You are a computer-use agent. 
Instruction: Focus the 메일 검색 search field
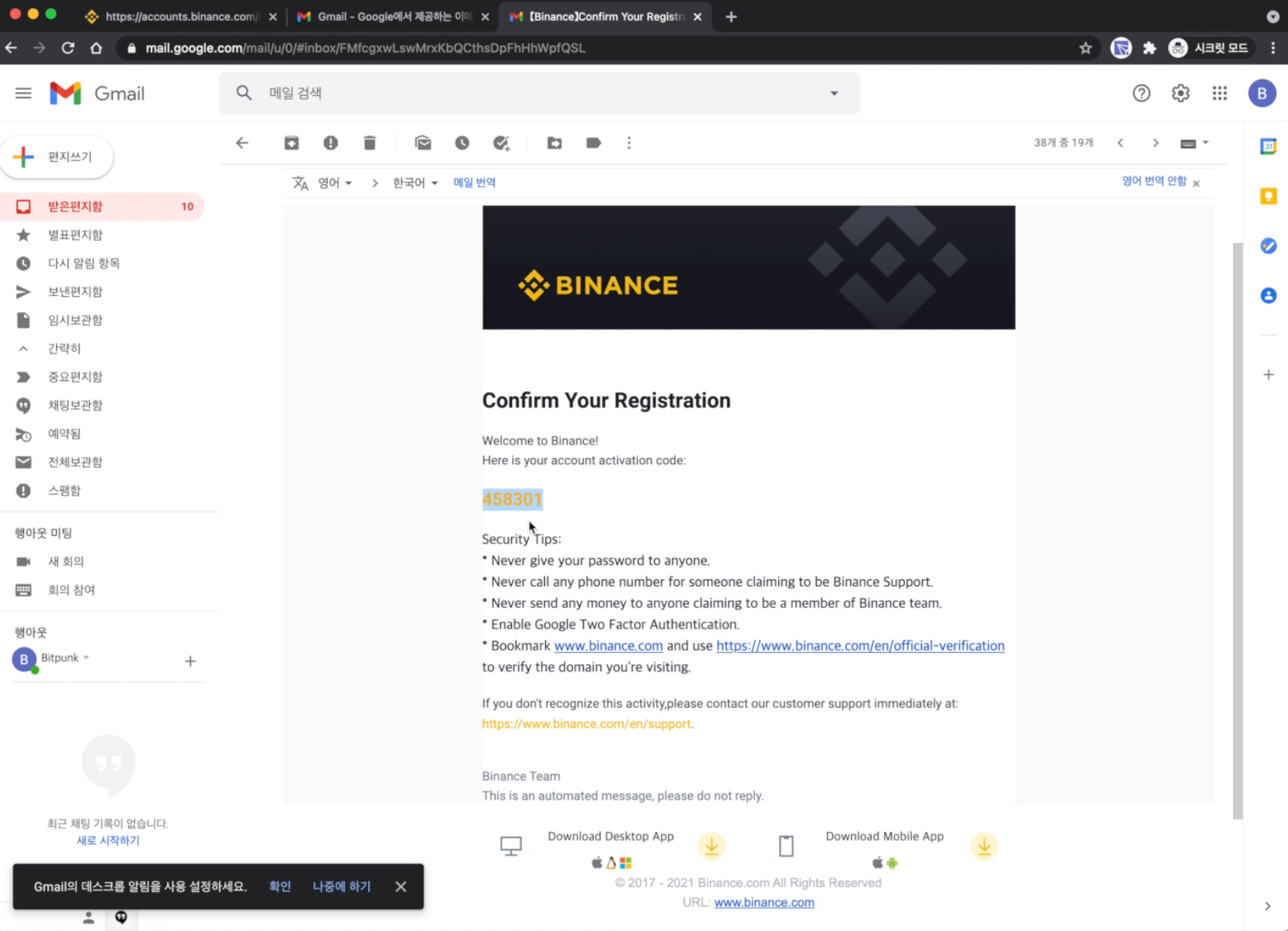pyautogui.click(x=540, y=93)
